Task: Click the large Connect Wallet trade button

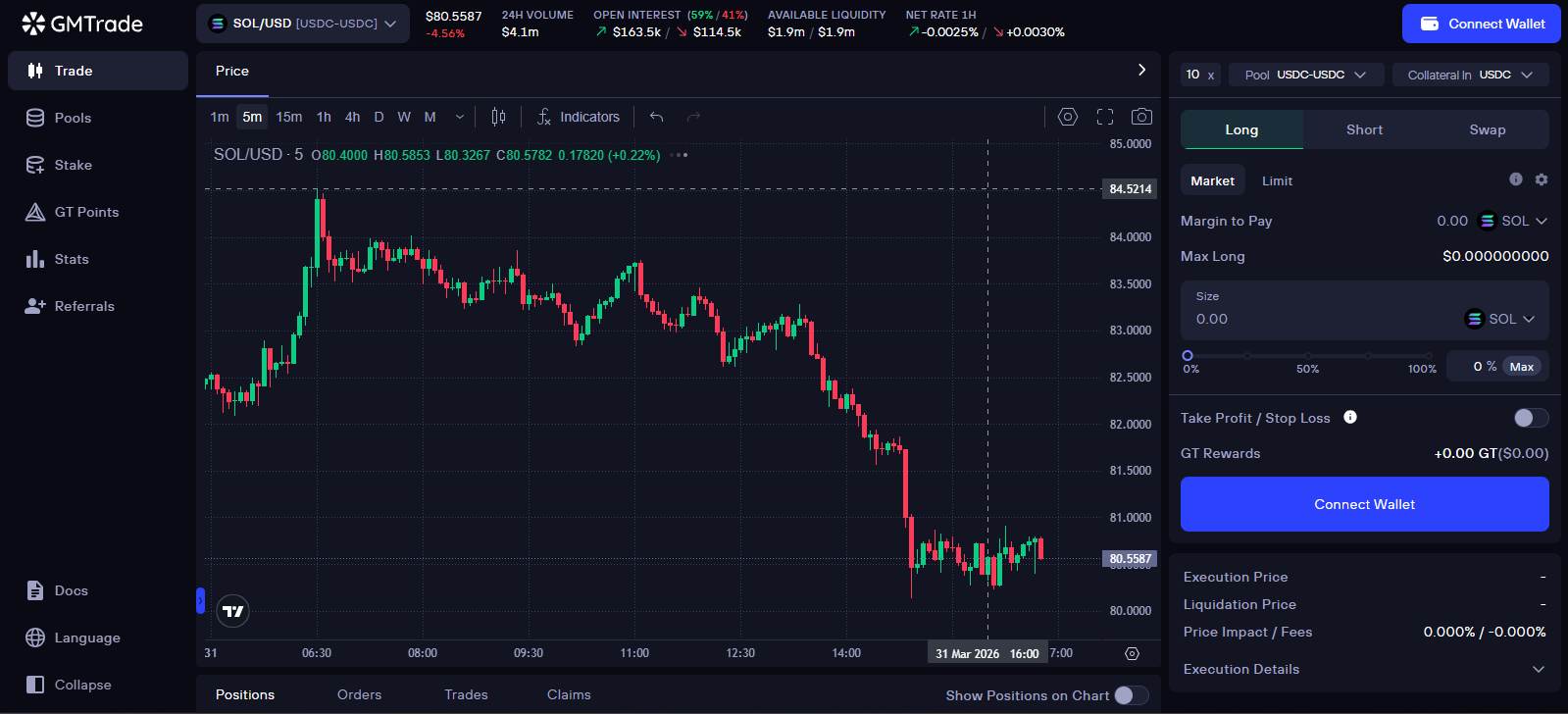Action: click(x=1364, y=504)
